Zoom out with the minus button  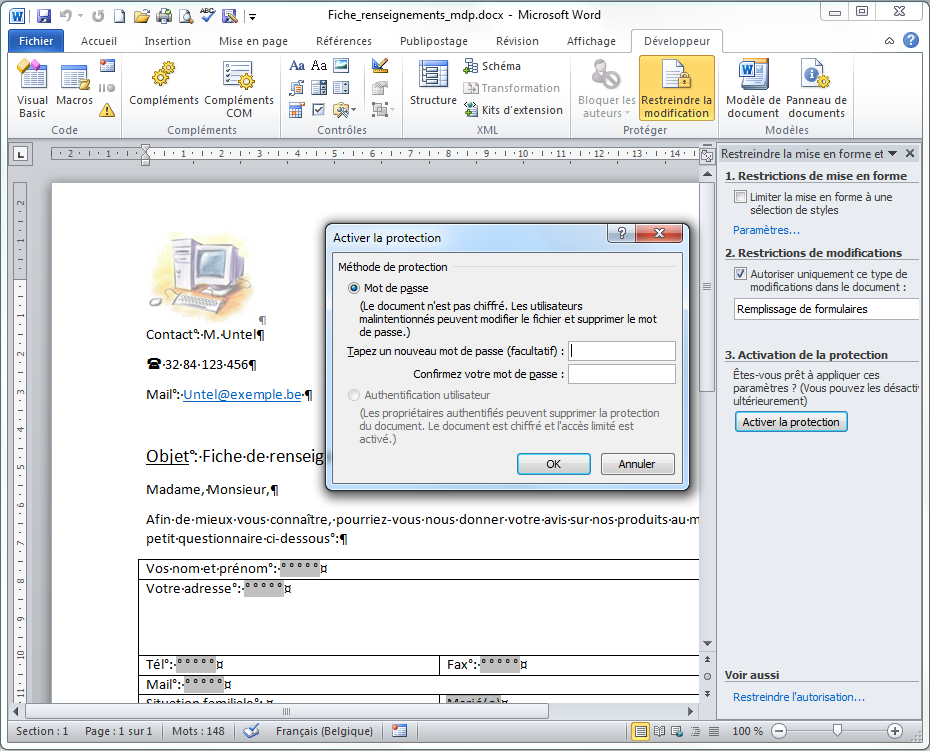tap(779, 731)
